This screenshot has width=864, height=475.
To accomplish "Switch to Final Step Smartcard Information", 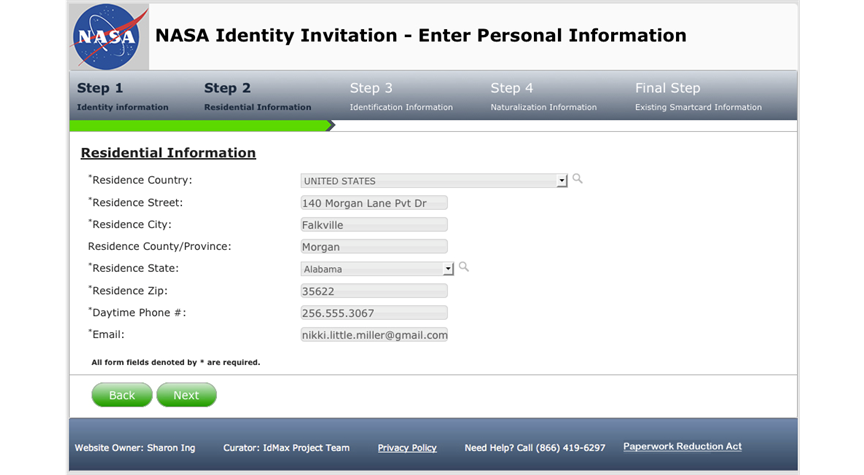I will [x=698, y=96].
